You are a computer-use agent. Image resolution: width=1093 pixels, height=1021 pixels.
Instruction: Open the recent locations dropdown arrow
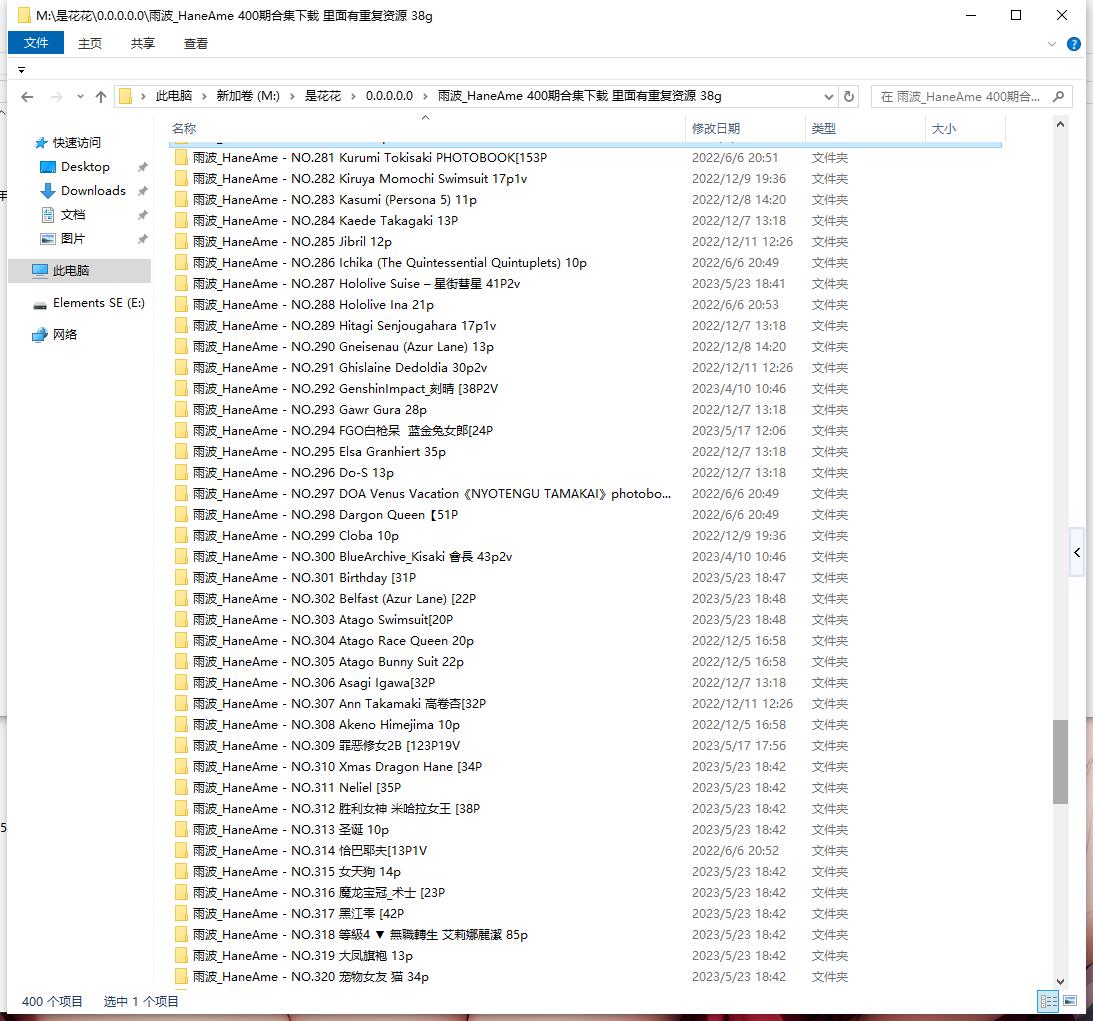pyautogui.click(x=80, y=97)
